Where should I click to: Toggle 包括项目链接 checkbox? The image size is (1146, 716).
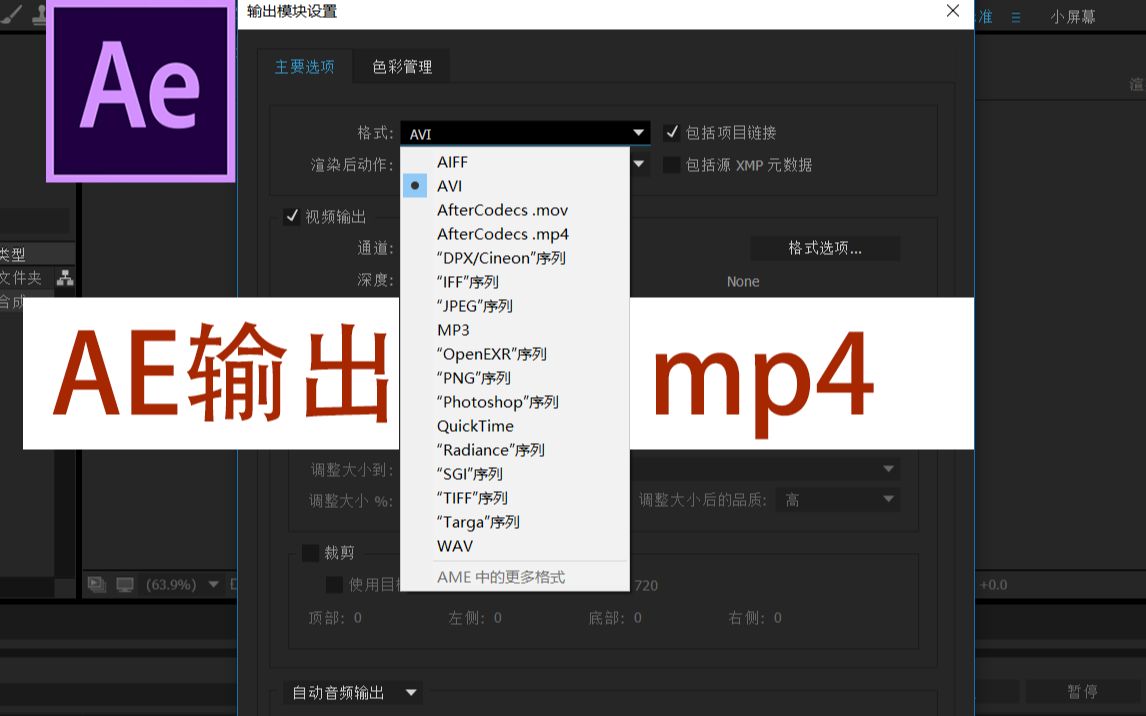click(671, 133)
